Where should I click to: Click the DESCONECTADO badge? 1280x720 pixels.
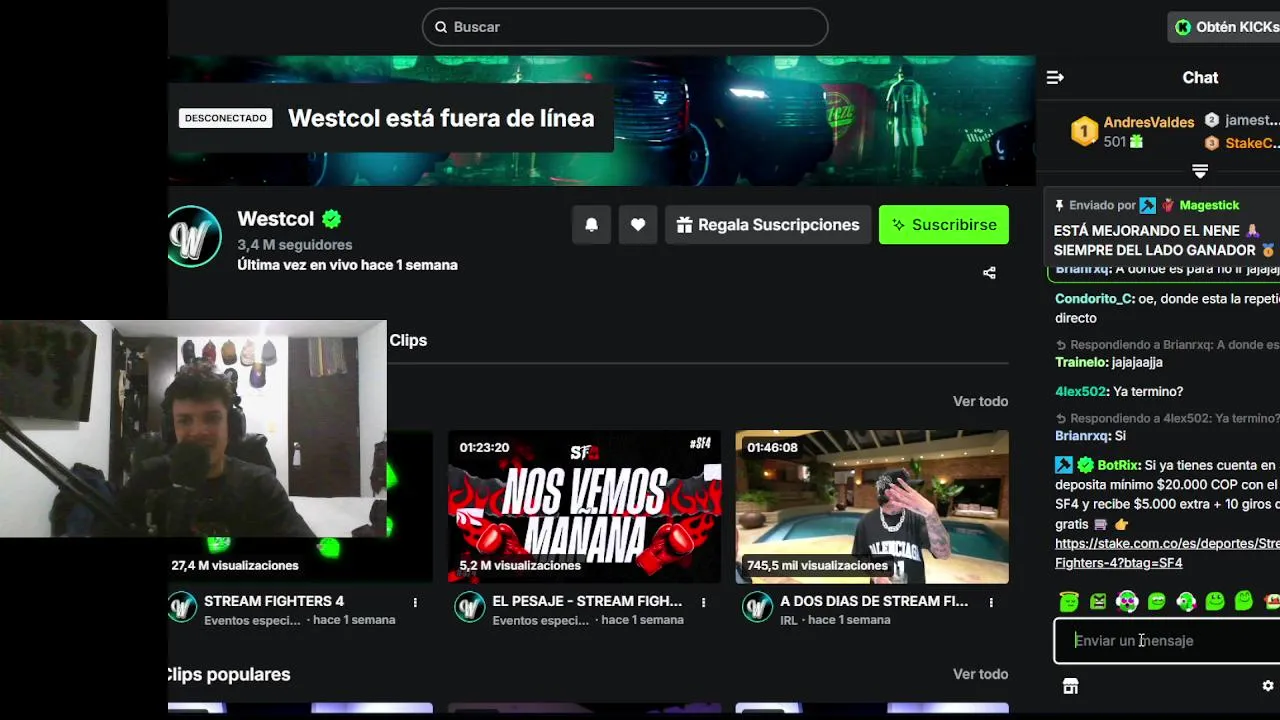click(x=226, y=118)
